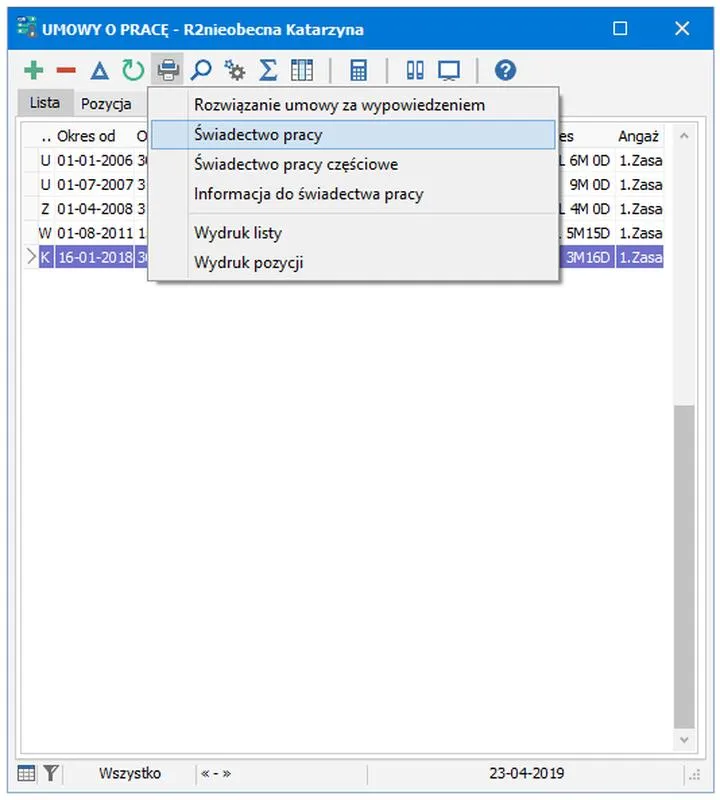The width and height of the screenshot is (720, 800).
Task: Open help via question mark icon
Action: 505,70
